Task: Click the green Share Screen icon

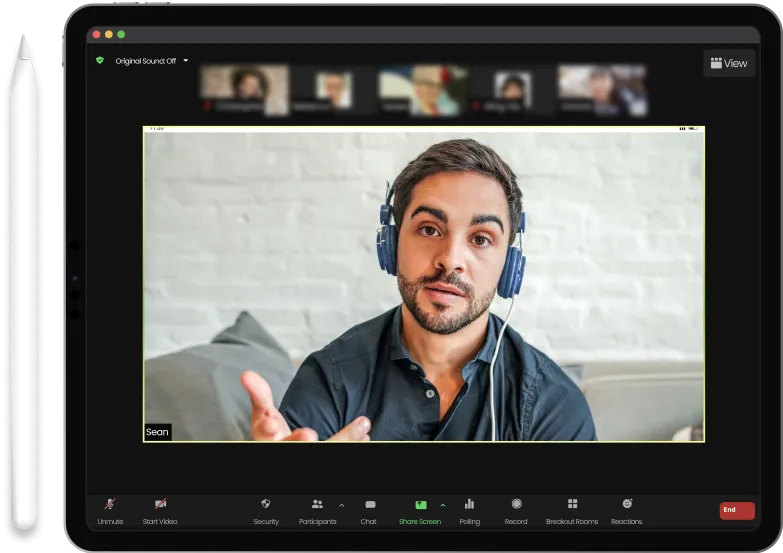Action: [420, 505]
